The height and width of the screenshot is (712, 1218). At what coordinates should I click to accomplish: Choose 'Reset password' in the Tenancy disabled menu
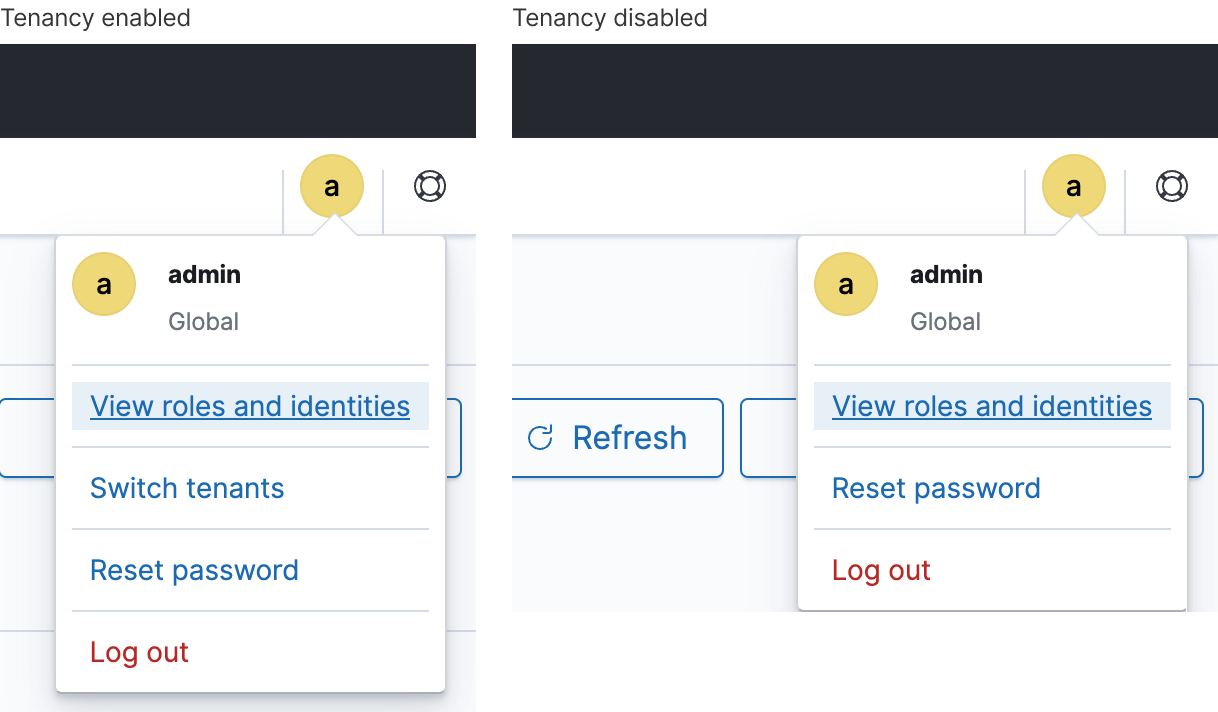coord(935,488)
